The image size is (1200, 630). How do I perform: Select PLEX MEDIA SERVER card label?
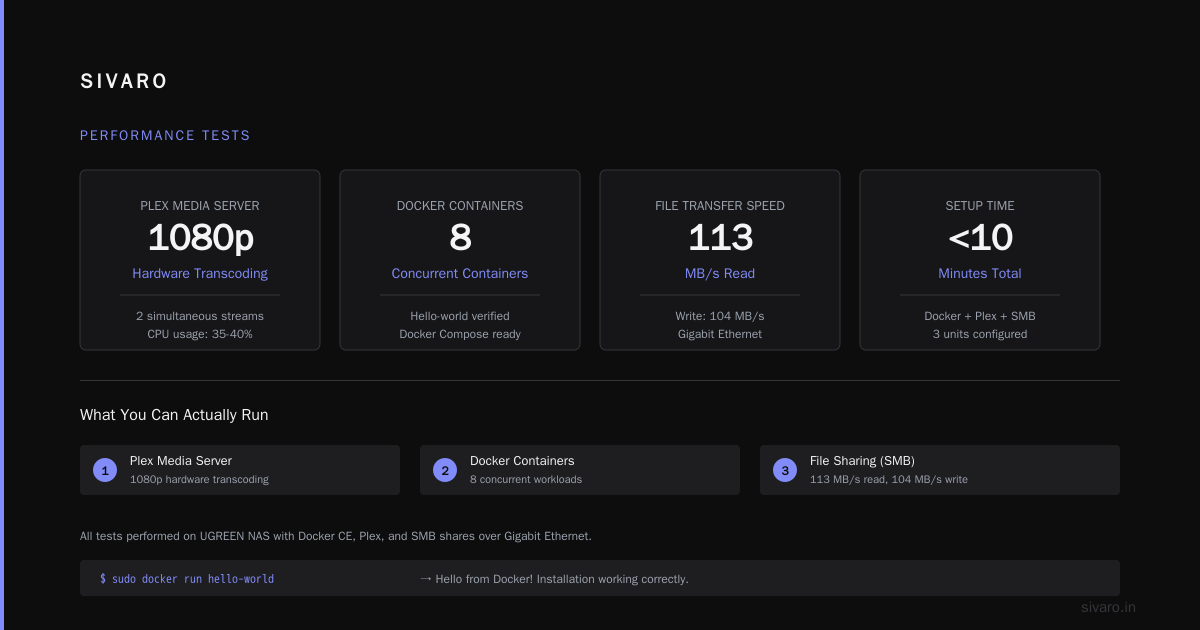tap(200, 206)
